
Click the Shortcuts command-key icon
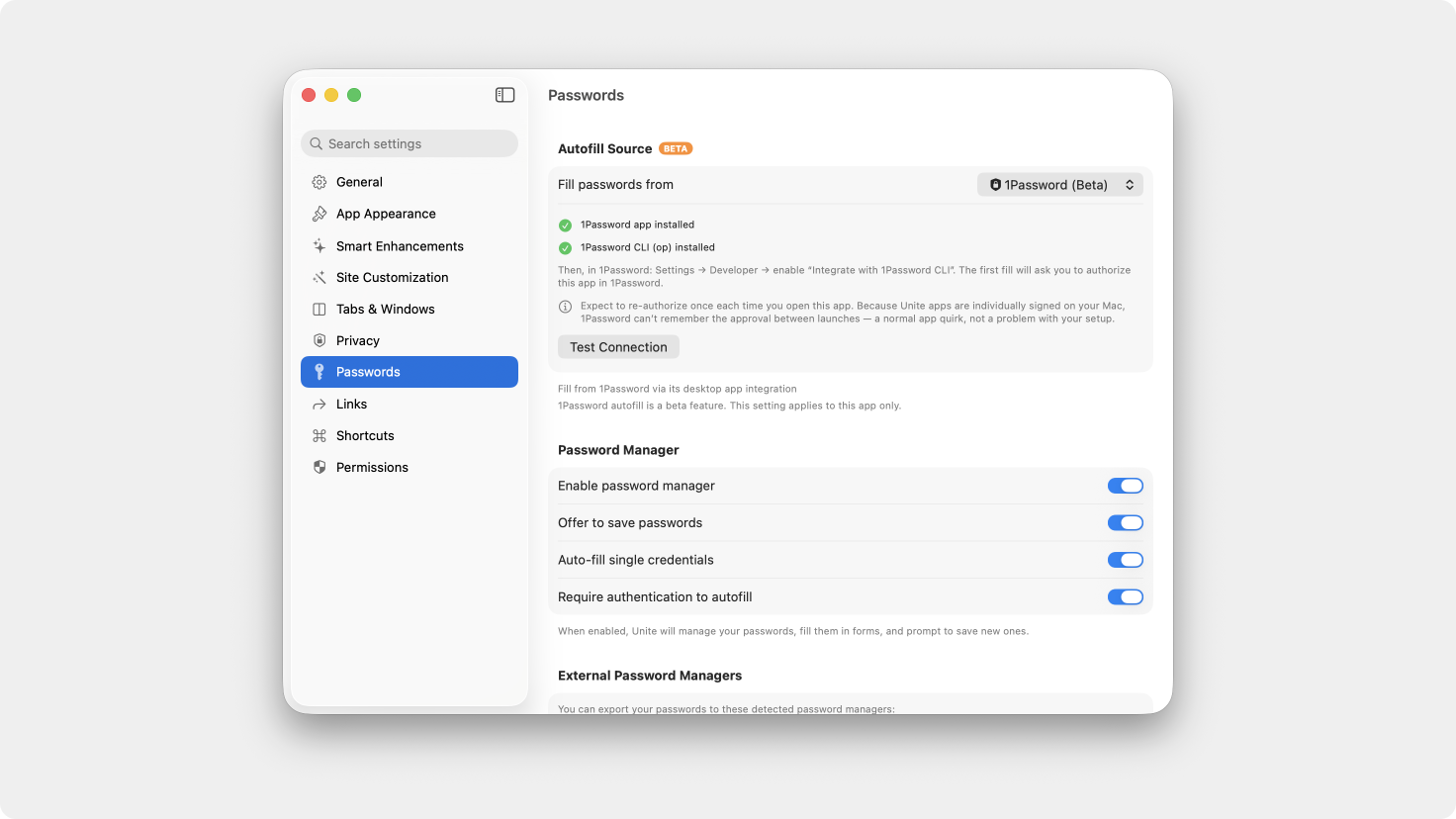319,436
